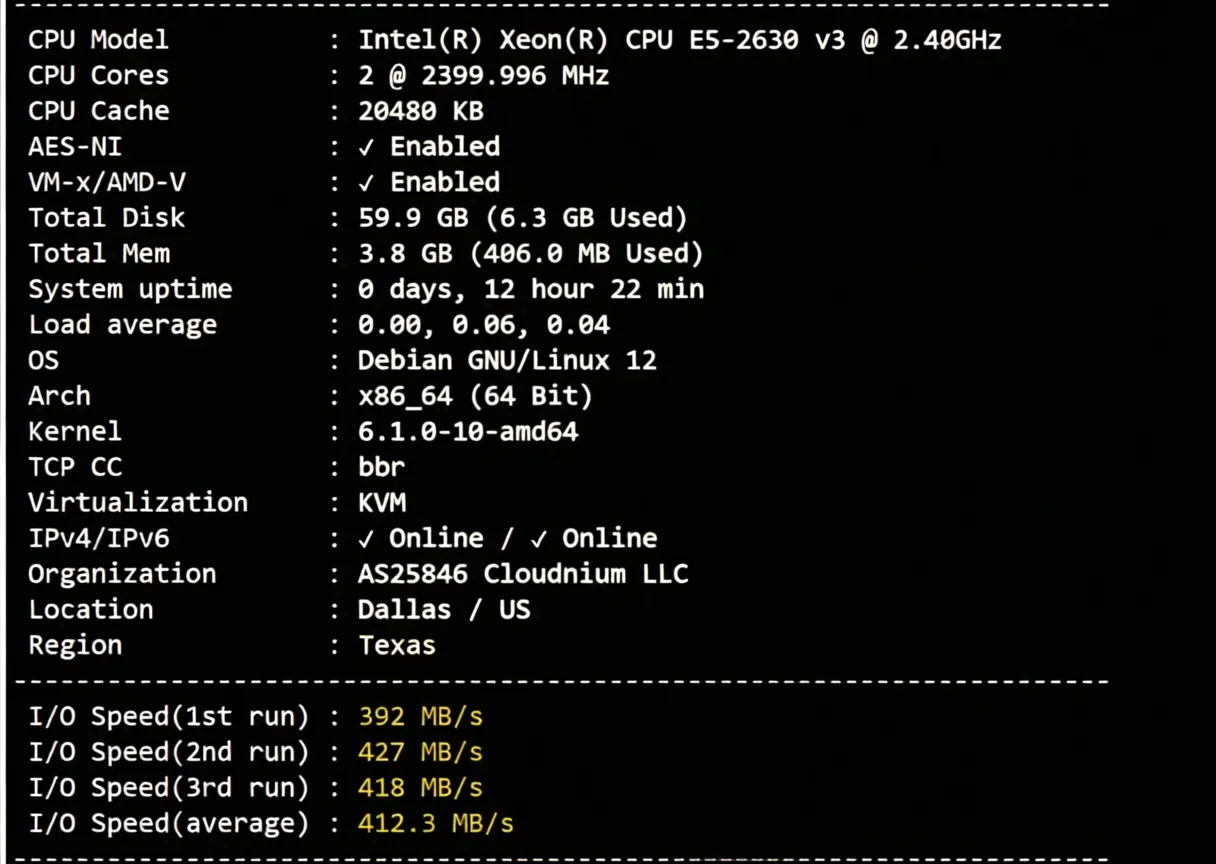Select the text 'Intel(R) Xeon(R) CPU E5-2630 v3 @ 2.40GHz'

(x=680, y=40)
